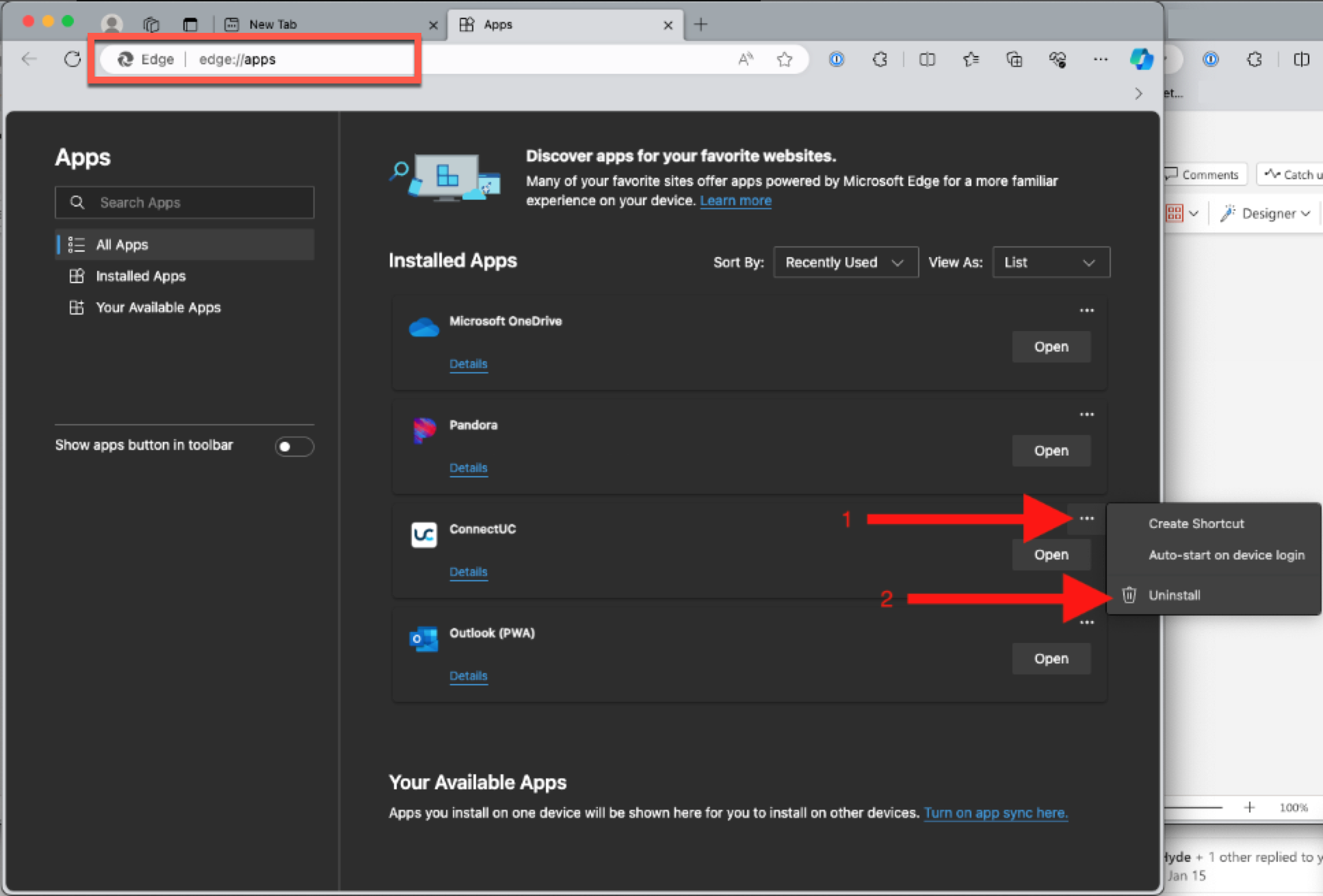Click the split screen icon
The height and width of the screenshot is (896, 1323).
927,60
